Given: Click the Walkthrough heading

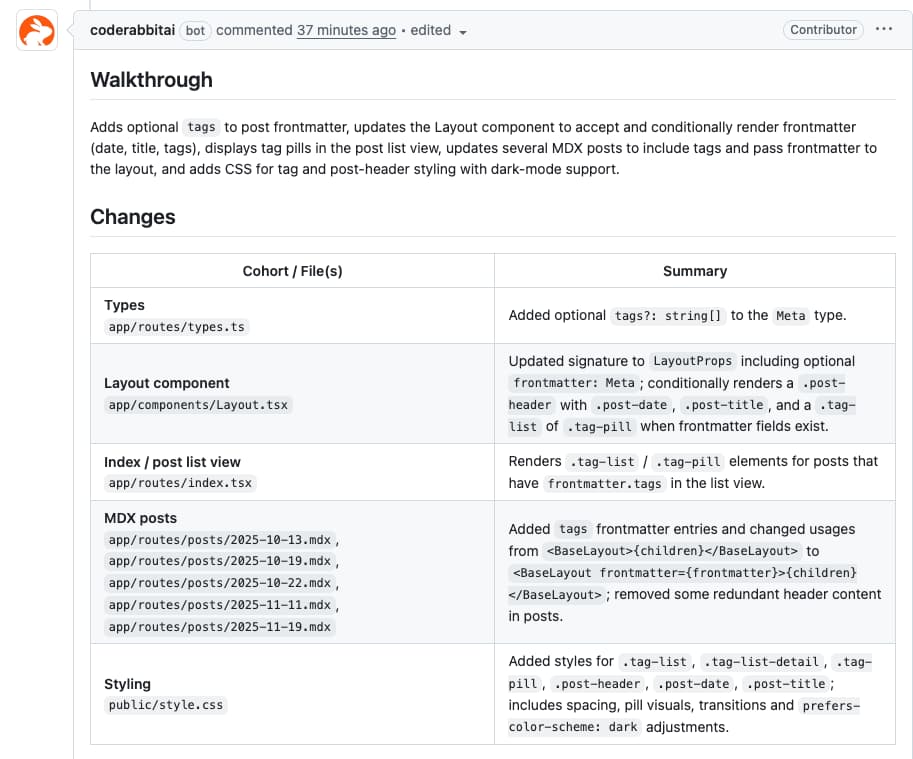Looking at the screenshot, I should click(151, 79).
